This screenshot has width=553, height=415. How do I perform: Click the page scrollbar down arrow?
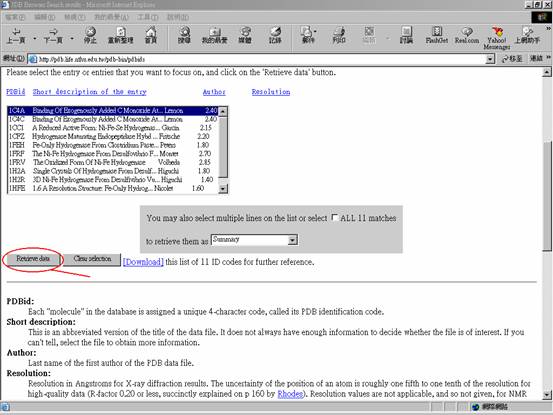coord(547,395)
